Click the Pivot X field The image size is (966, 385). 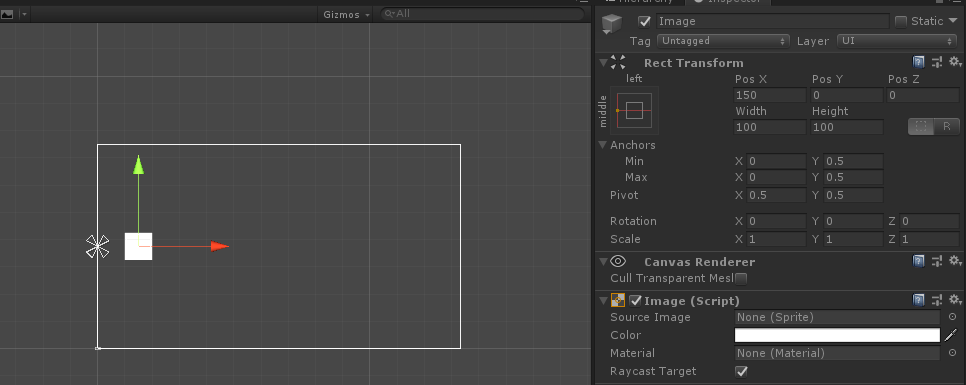(x=776, y=195)
